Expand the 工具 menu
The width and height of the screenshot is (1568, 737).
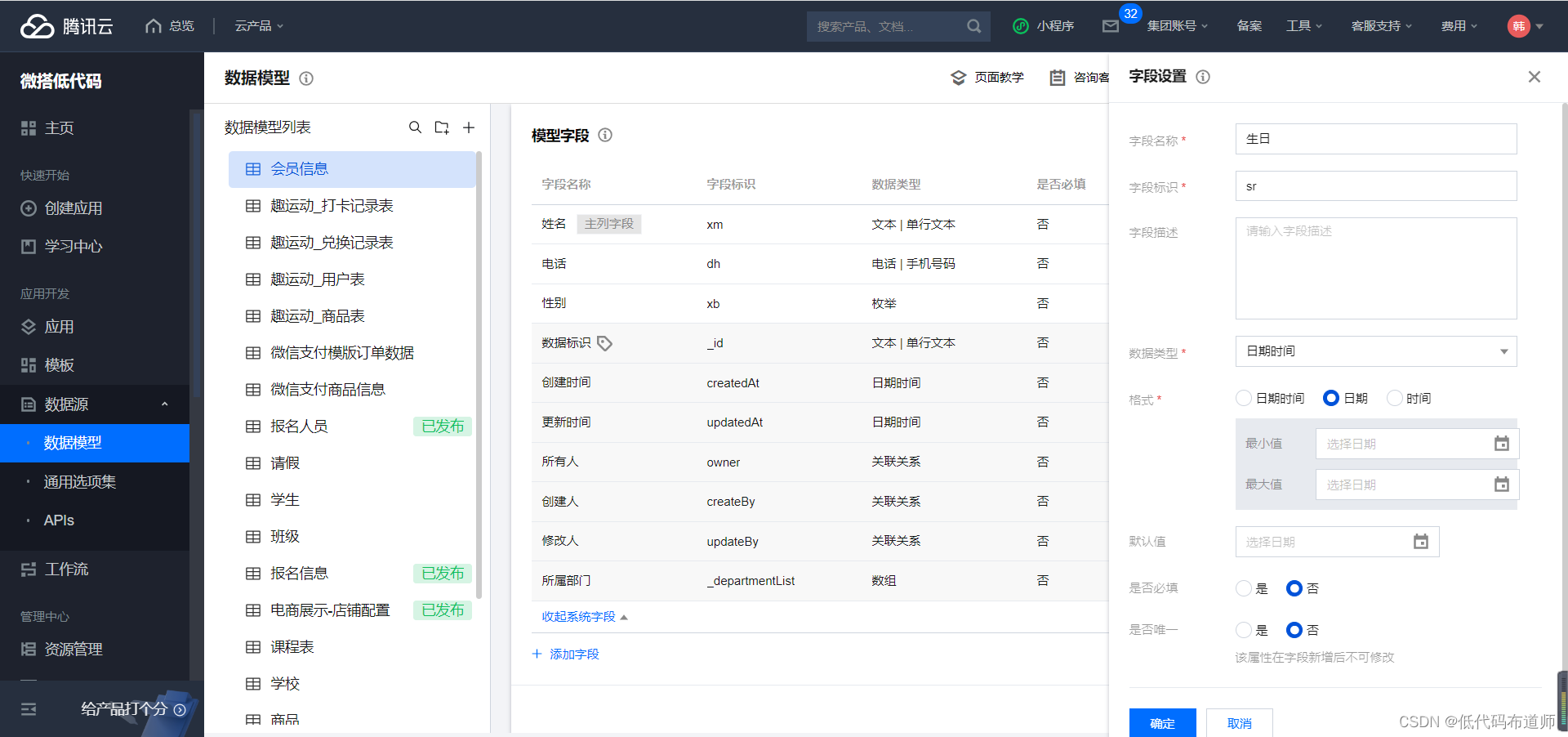1303,26
